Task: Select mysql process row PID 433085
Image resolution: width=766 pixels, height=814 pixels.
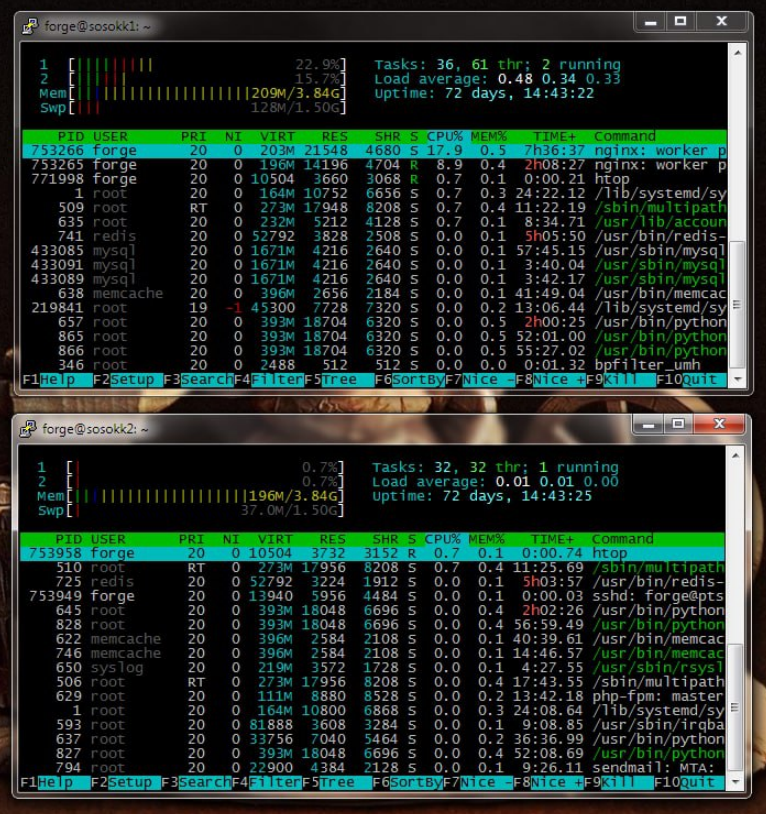Action: [x=374, y=251]
